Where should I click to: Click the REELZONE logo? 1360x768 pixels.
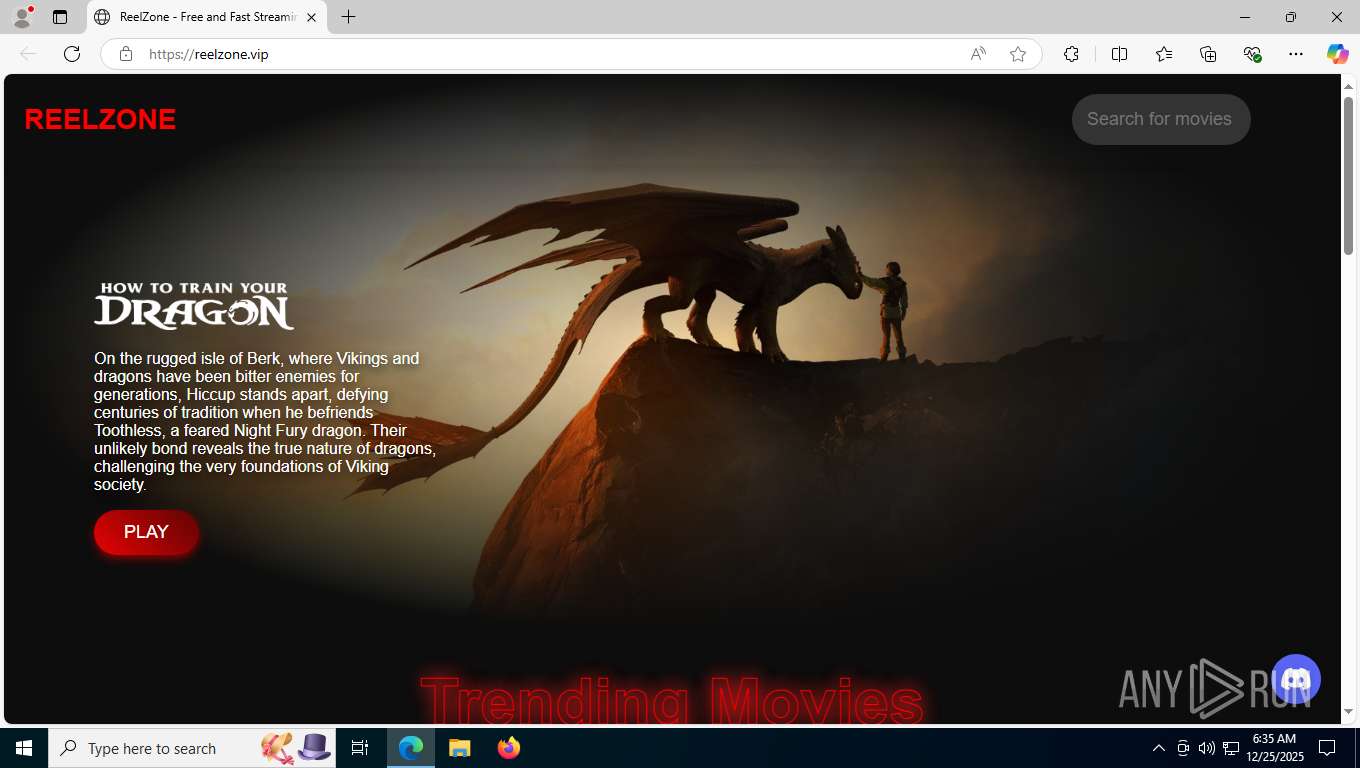[x=100, y=119]
